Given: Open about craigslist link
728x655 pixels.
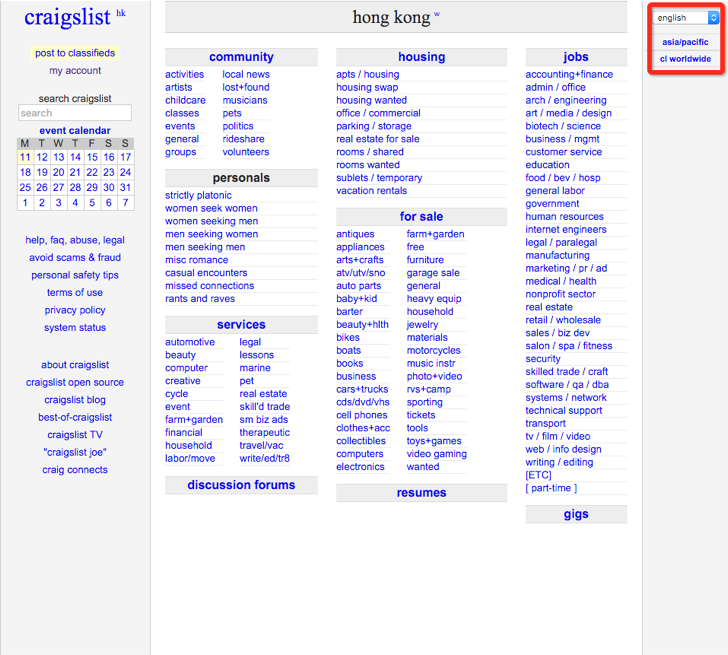Looking at the screenshot, I should pos(75,365).
